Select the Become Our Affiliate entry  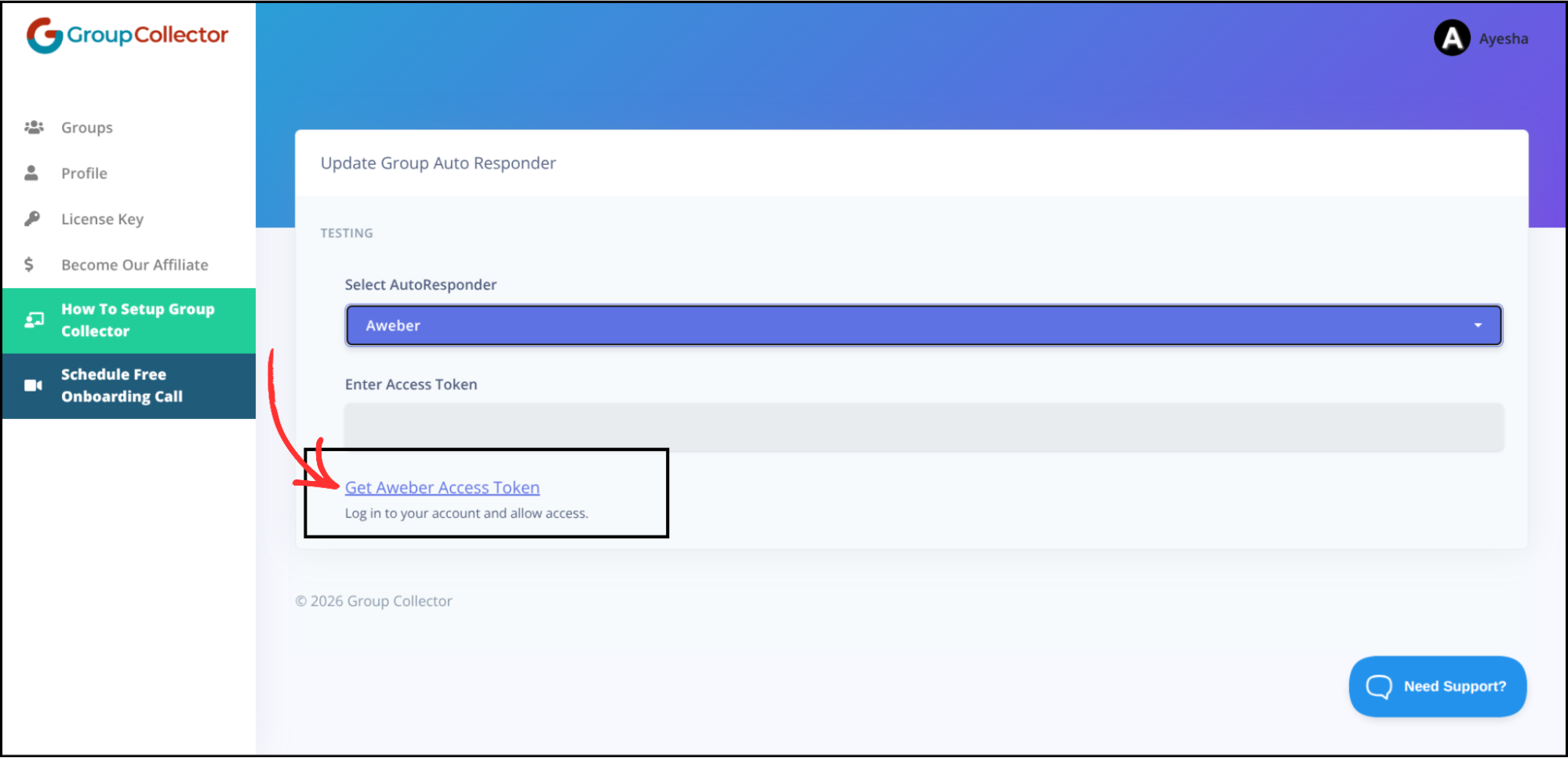tap(134, 264)
